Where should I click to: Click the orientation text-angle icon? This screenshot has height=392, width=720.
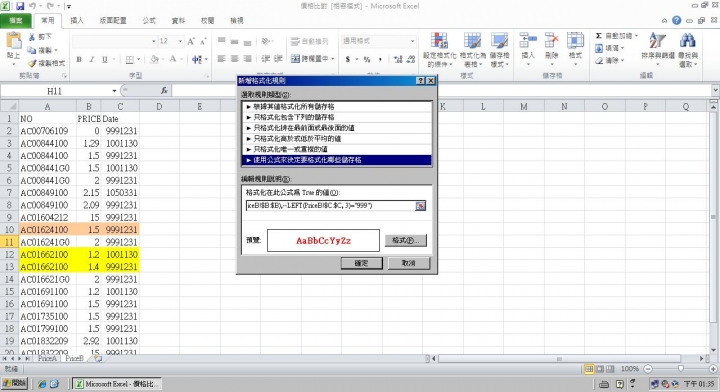click(266, 41)
